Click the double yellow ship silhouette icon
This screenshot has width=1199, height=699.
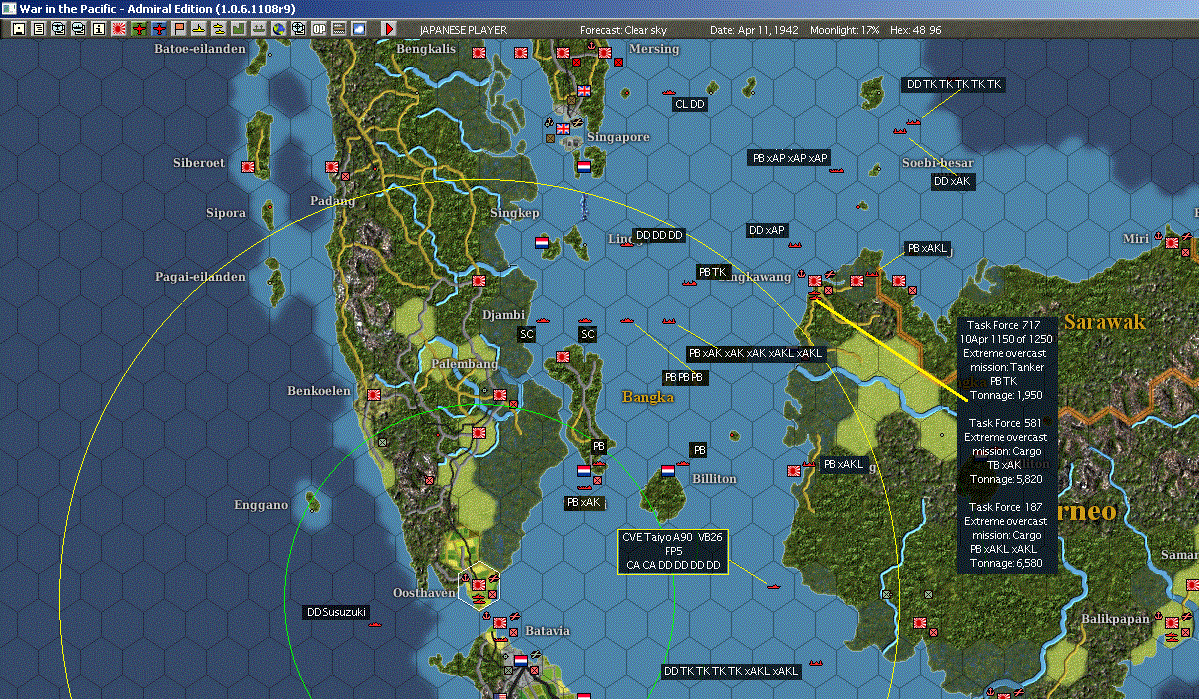click(x=219, y=29)
